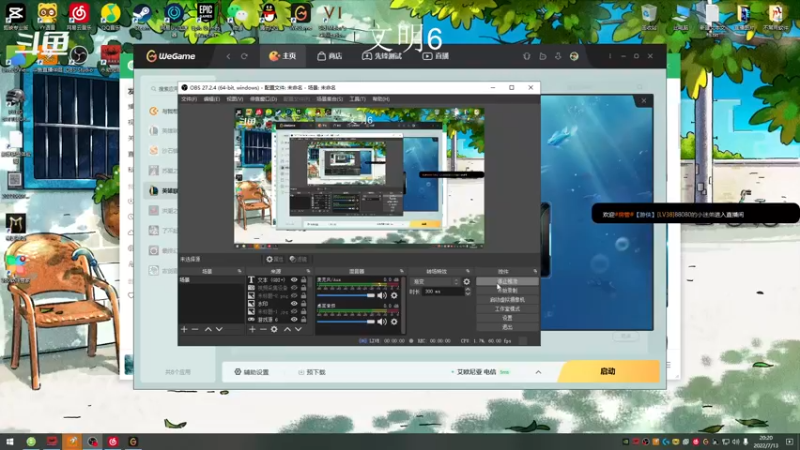Toggle visibility of 文本 text source
The height and width of the screenshot is (450, 800).
coord(294,280)
